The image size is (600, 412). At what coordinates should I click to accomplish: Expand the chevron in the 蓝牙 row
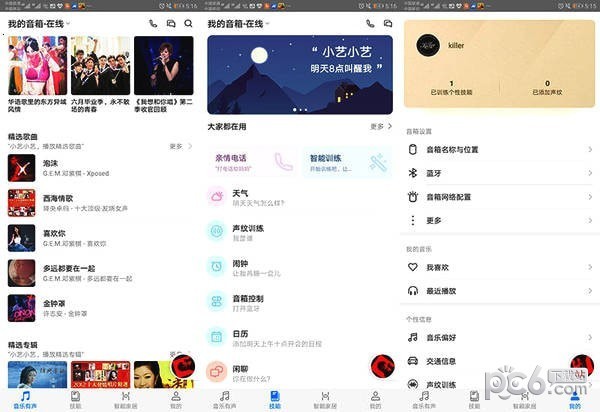[590, 173]
